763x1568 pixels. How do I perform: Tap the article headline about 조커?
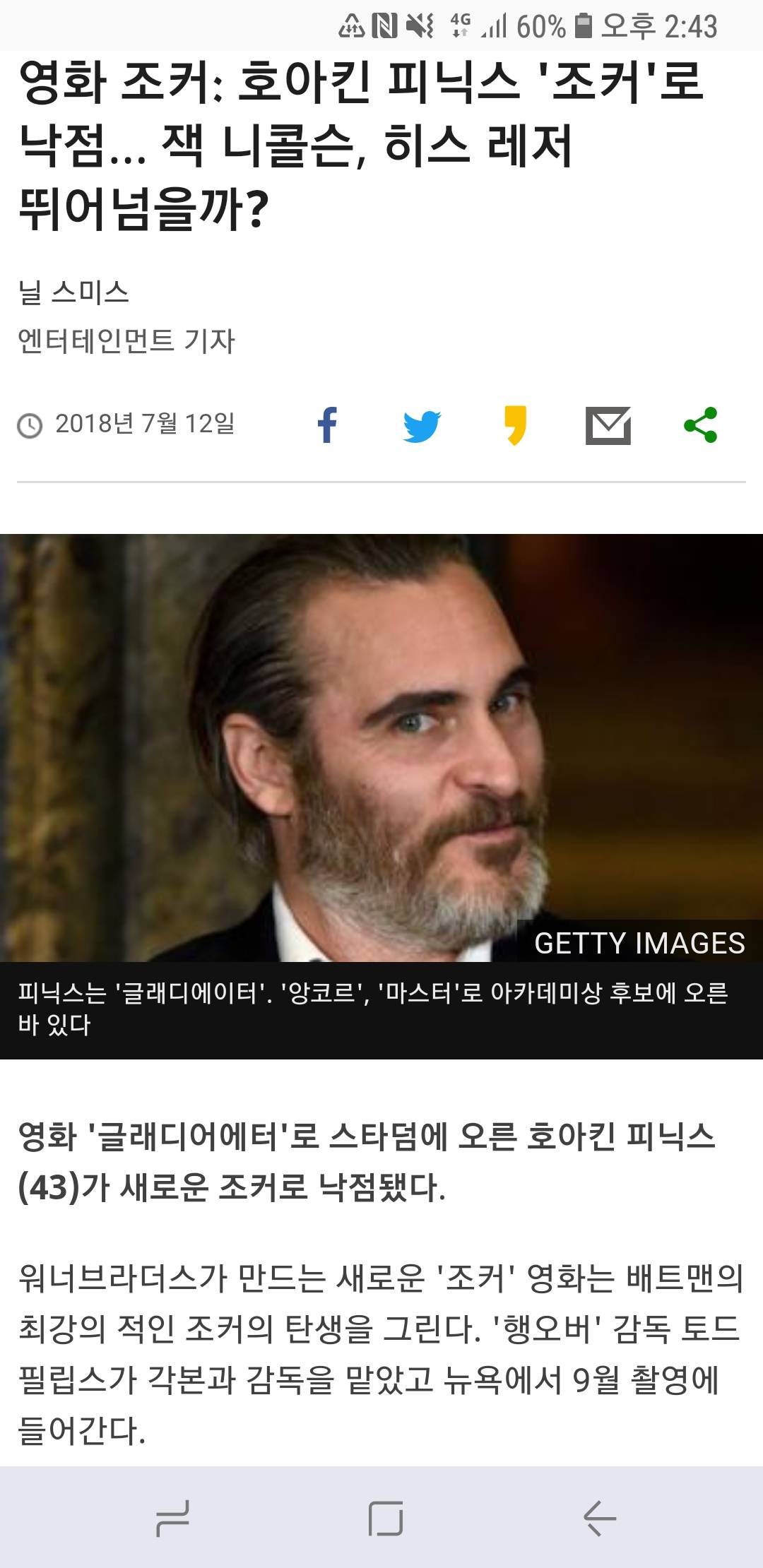click(360, 145)
